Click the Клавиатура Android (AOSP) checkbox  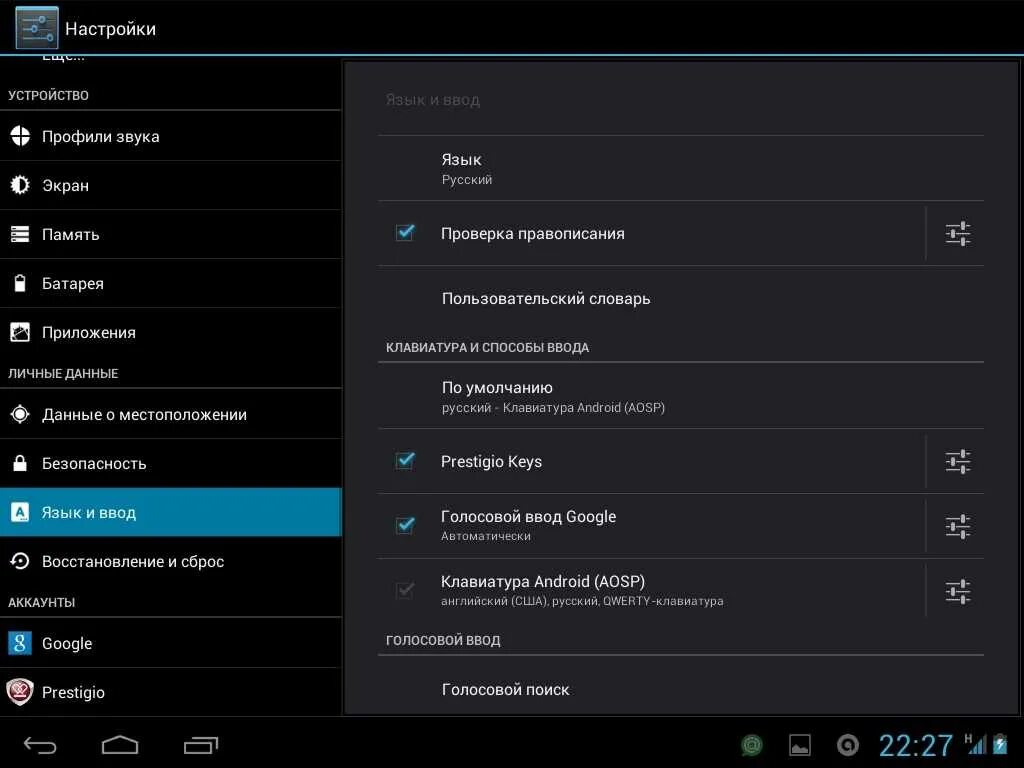[x=405, y=590]
